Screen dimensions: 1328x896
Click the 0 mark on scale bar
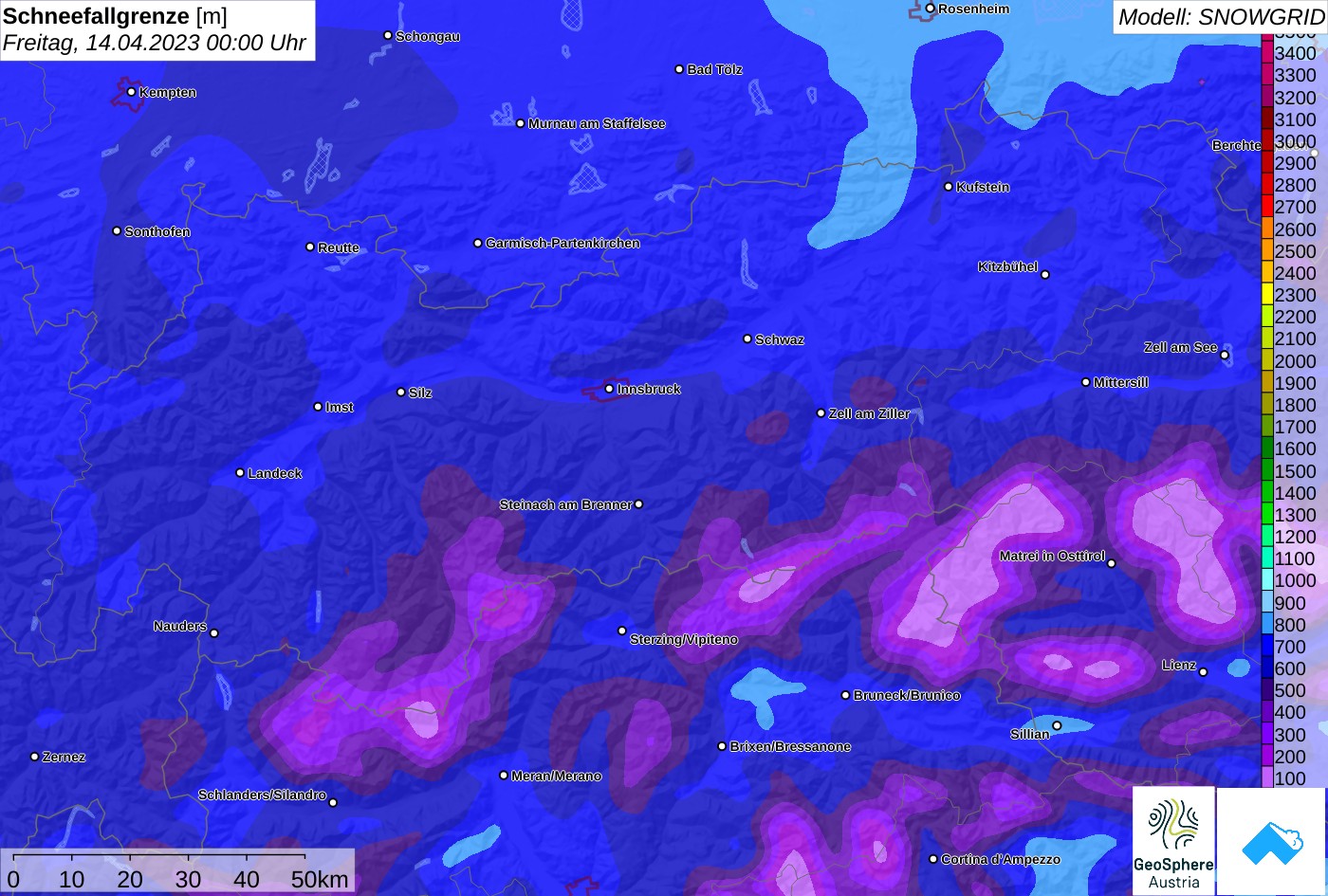tap(13, 880)
